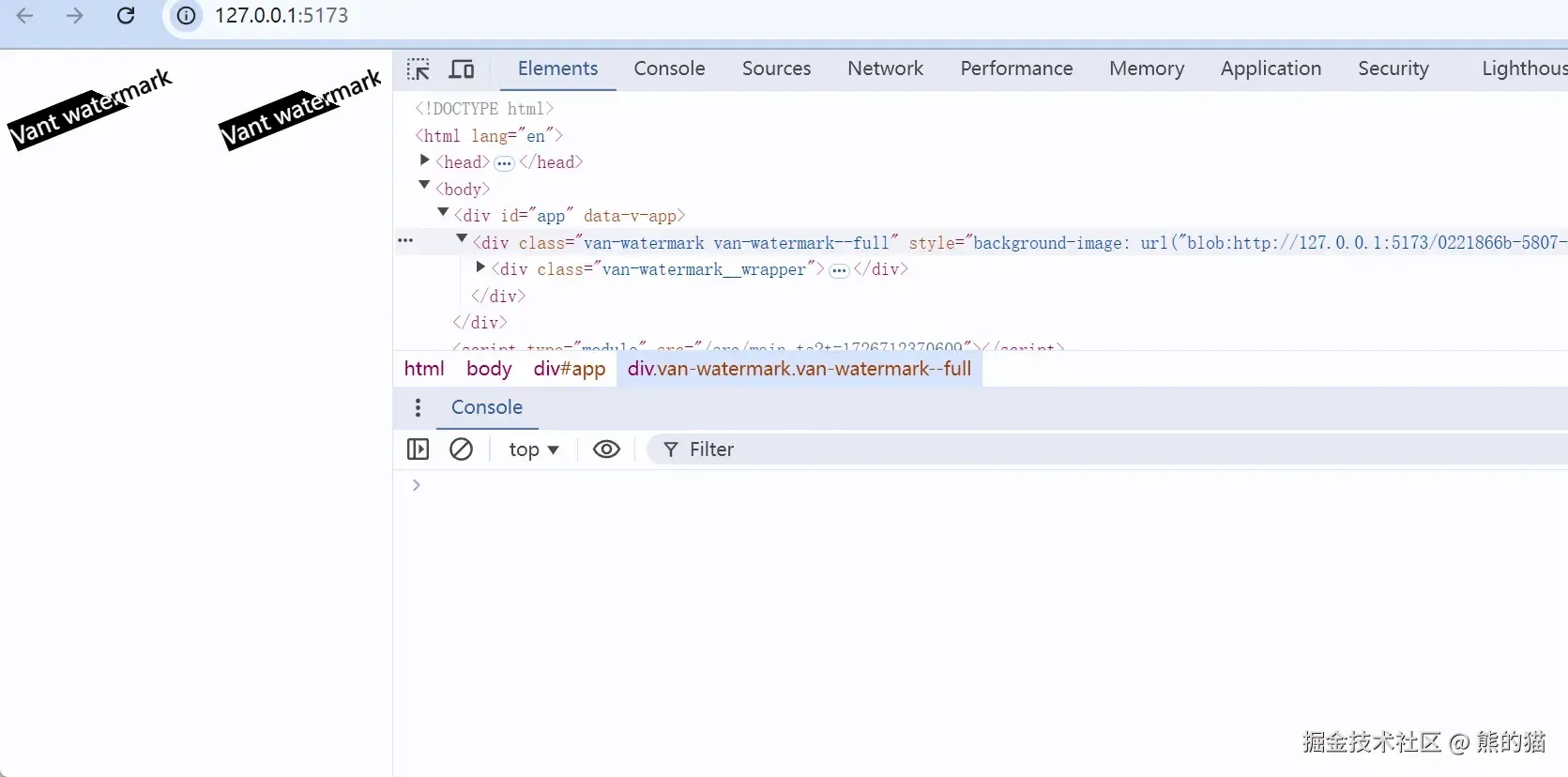Image resolution: width=1568 pixels, height=777 pixels.
Task: Open the Performance tab
Action: pos(1016,69)
